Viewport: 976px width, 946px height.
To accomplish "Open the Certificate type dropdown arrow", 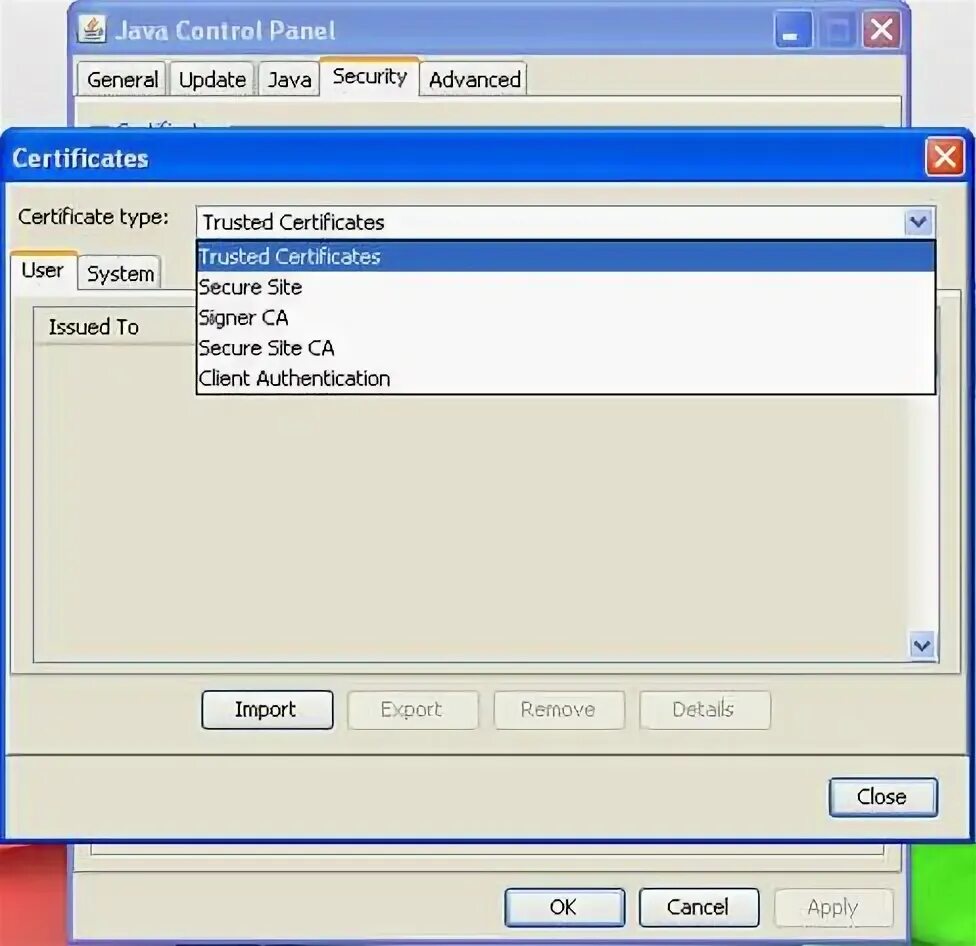I will coord(919,222).
